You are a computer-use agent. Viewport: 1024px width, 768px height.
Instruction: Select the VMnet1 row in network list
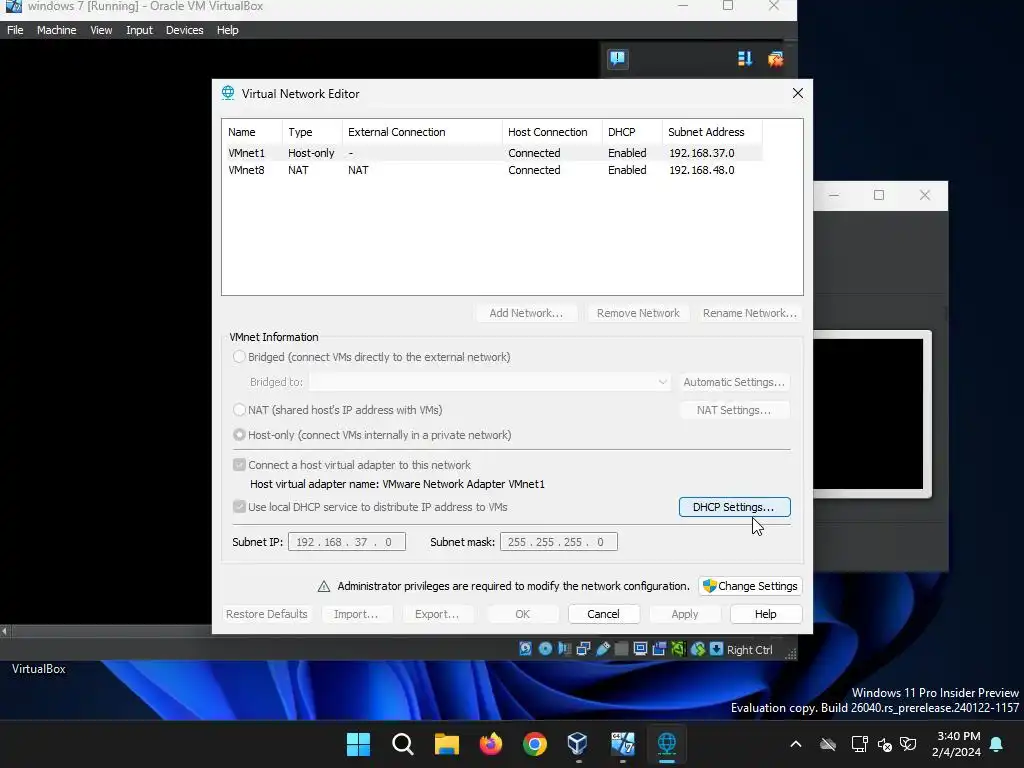click(492, 153)
